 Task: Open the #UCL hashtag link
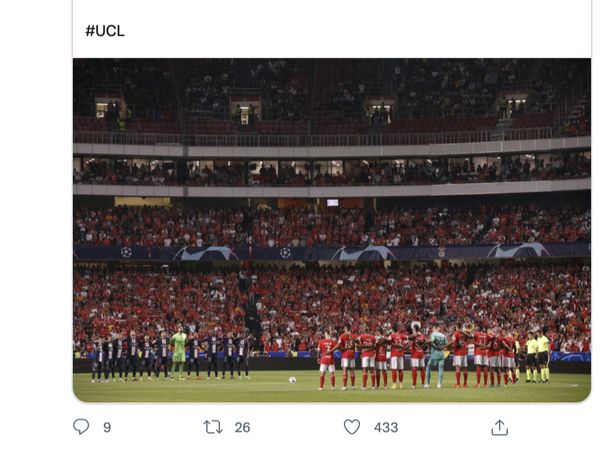pyautogui.click(x=104, y=31)
